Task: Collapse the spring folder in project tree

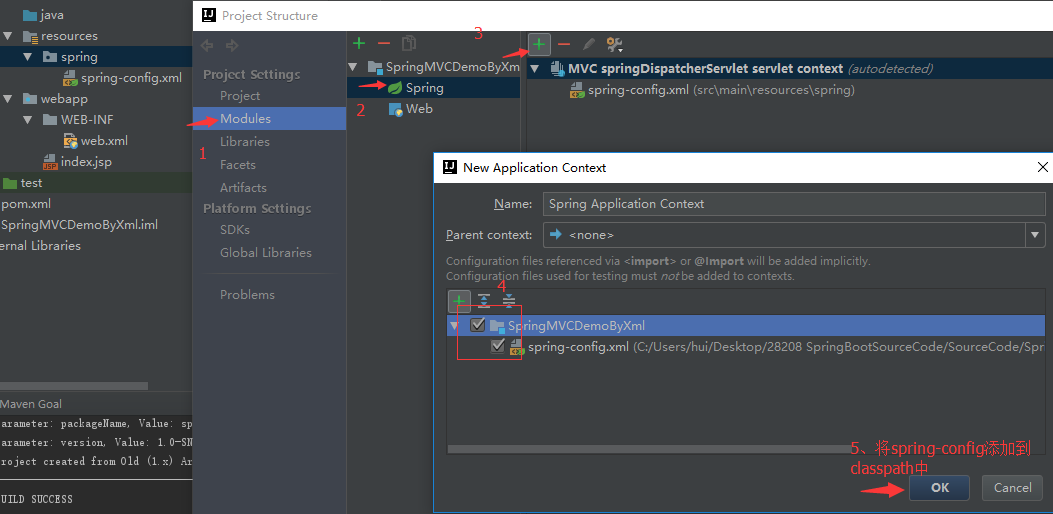Action: pos(28,56)
